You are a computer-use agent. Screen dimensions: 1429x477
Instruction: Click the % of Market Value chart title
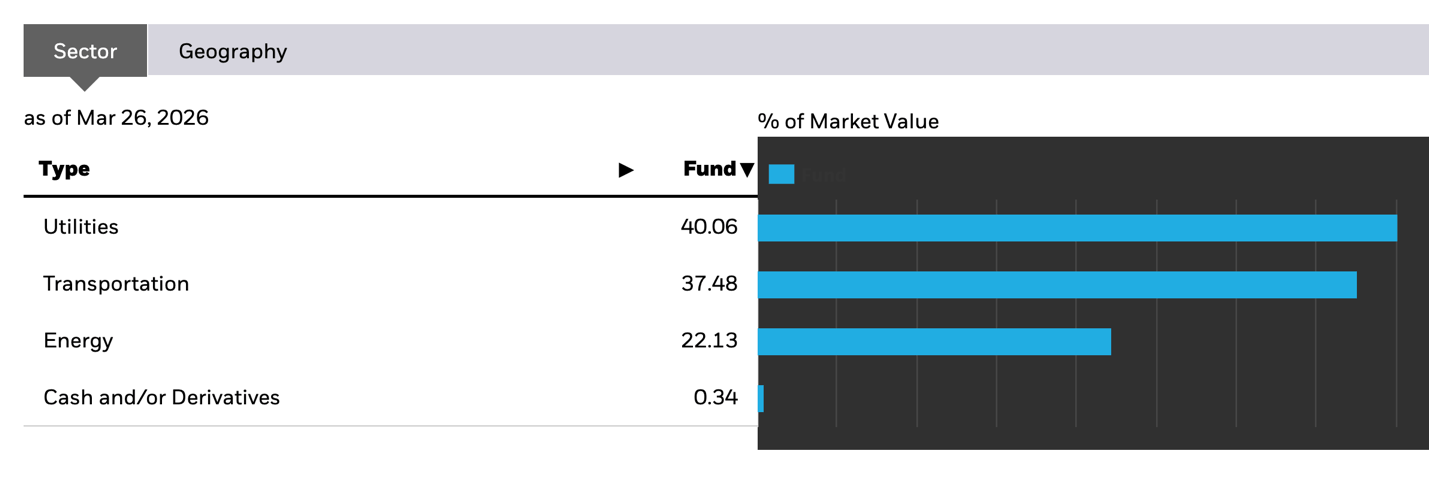[848, 122]
